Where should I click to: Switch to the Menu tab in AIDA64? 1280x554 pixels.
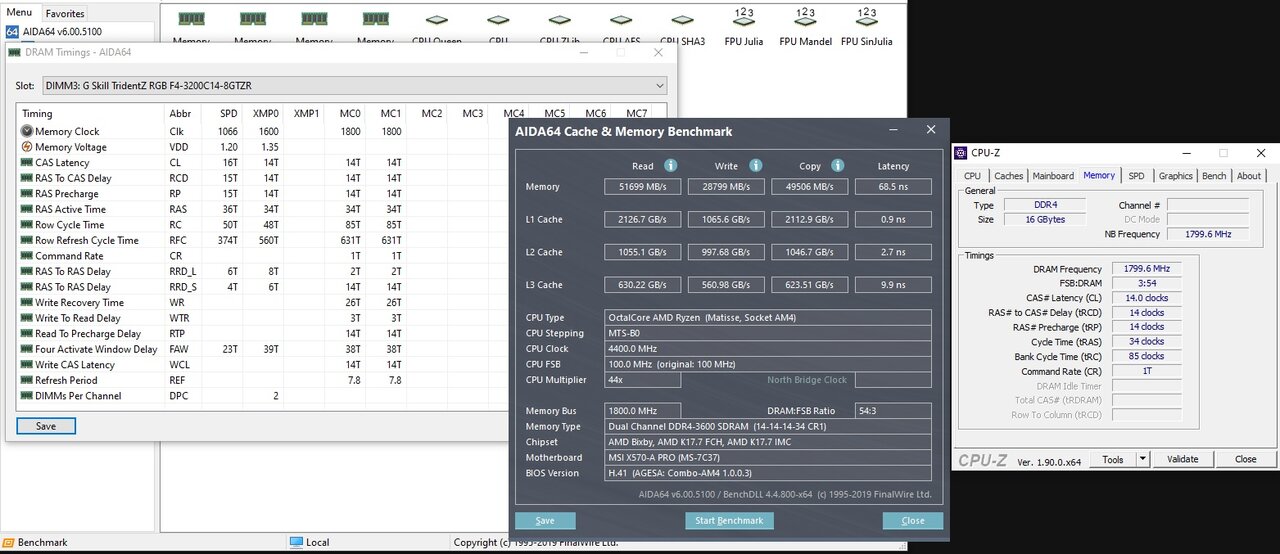[x=19, y=12]
